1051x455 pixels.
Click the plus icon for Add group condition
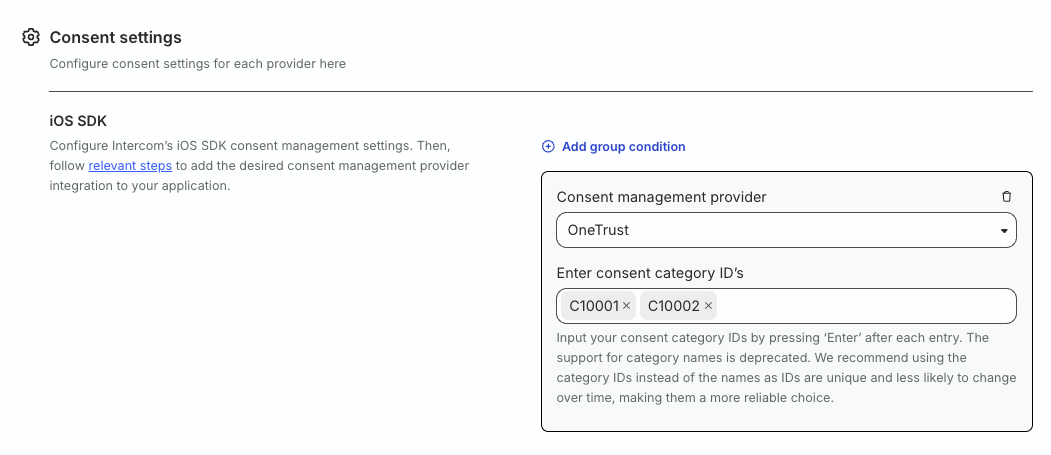pyautogui.click(x=548, y=147)
